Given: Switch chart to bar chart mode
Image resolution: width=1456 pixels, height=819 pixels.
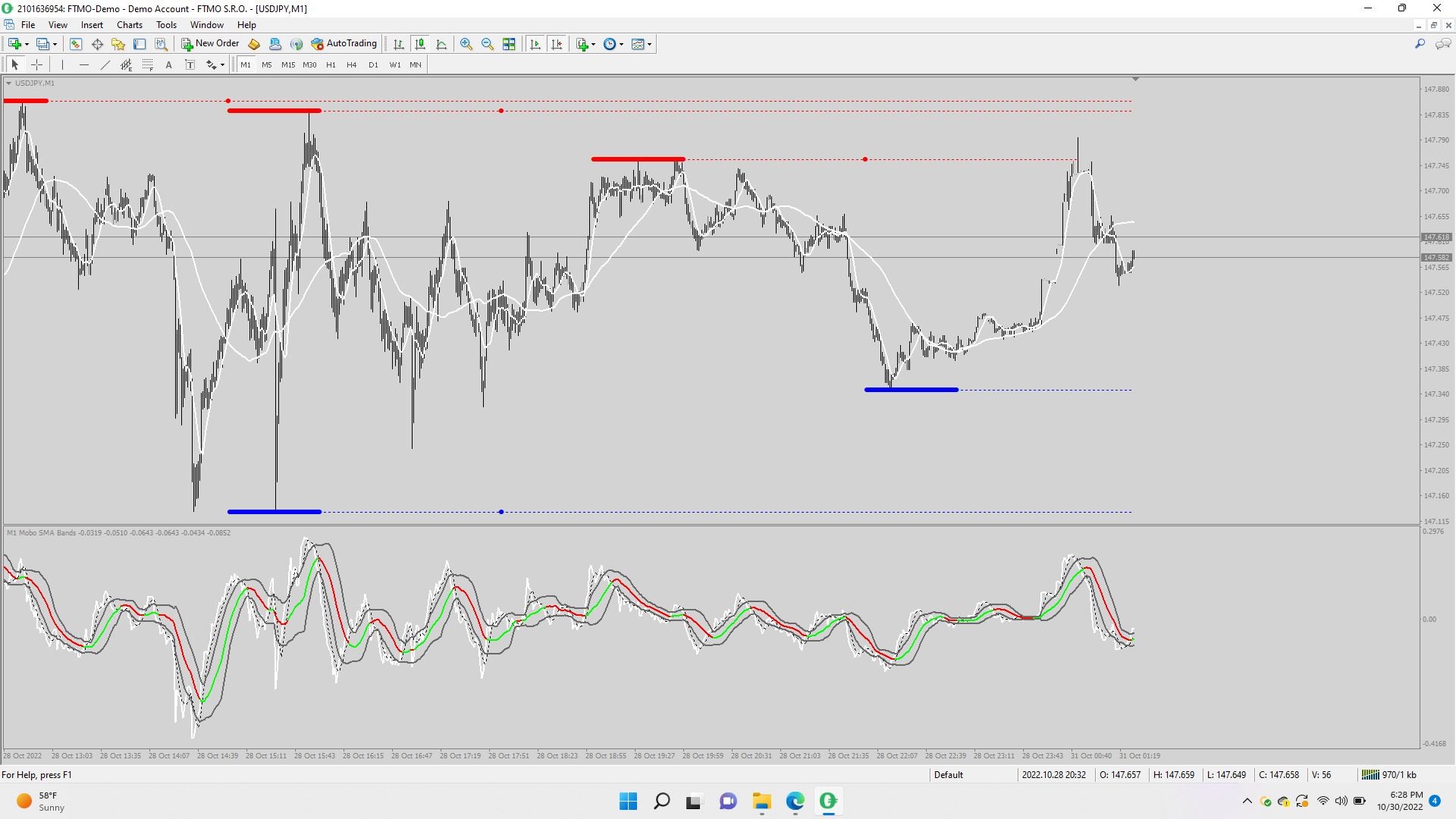Looking at the screenshot, I should click(399, 44).
